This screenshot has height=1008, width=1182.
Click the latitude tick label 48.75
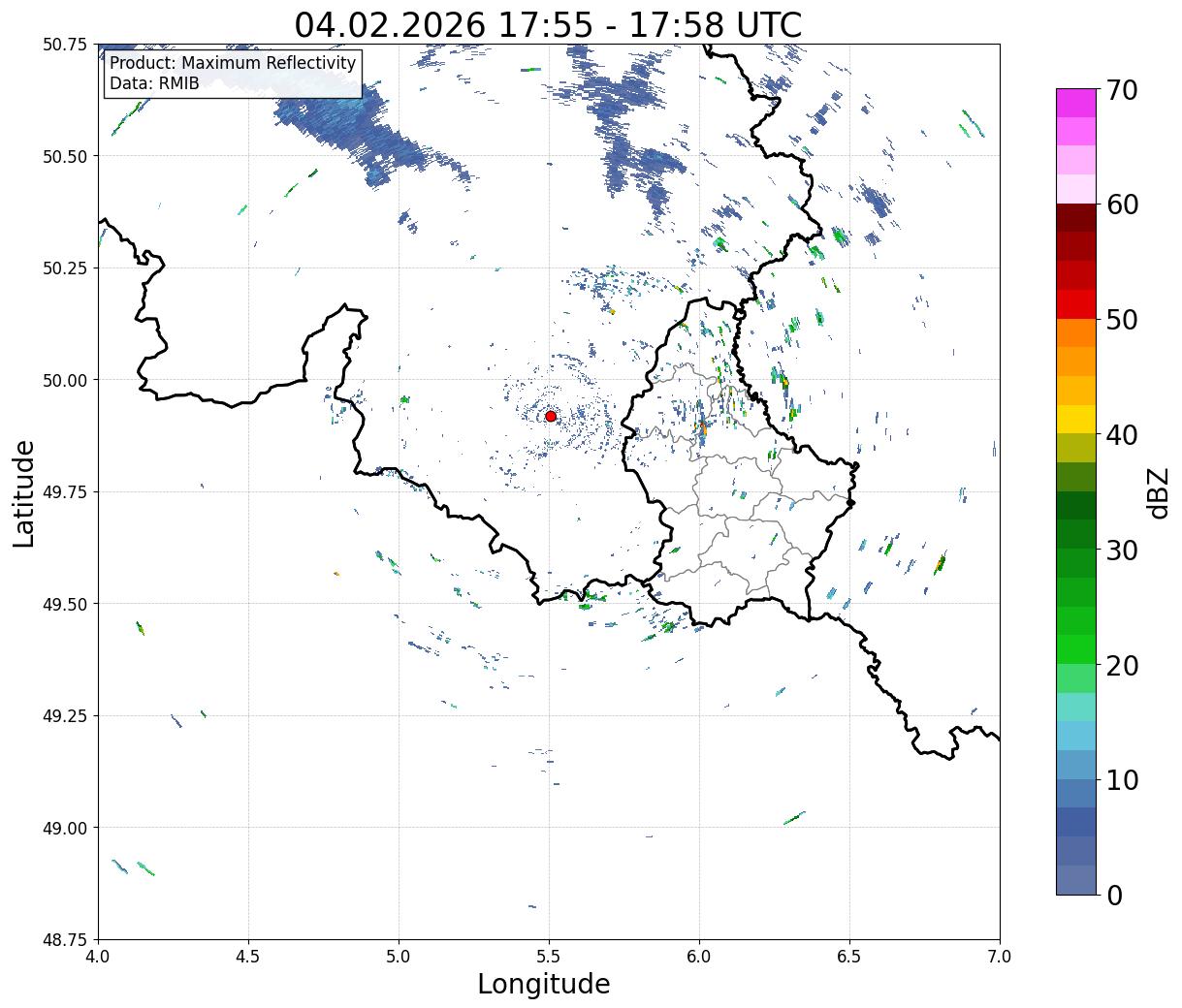tap(65, 940)
